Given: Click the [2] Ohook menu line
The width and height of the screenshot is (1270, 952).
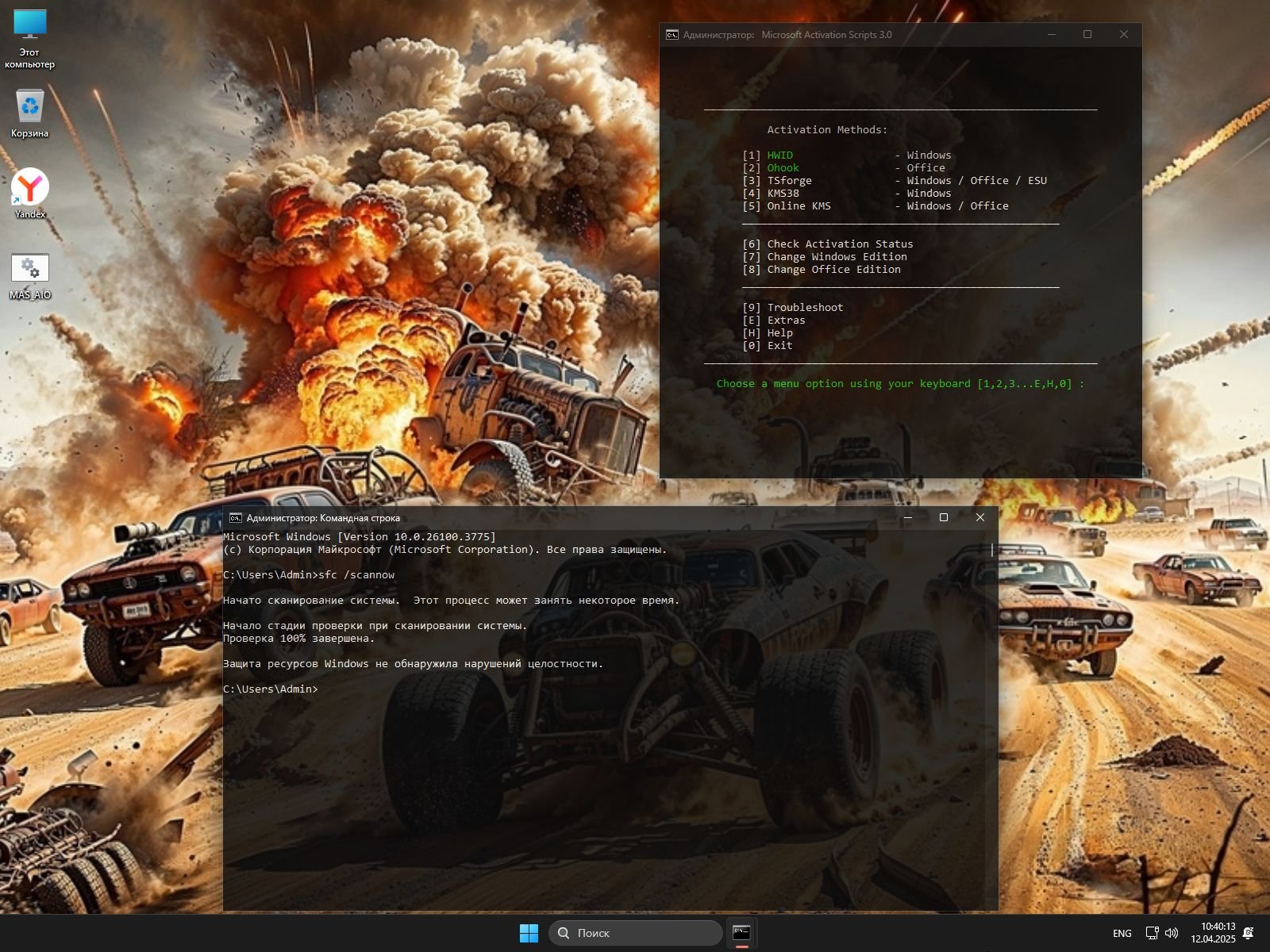Looking at the screenshot, I should click(844, 168).
